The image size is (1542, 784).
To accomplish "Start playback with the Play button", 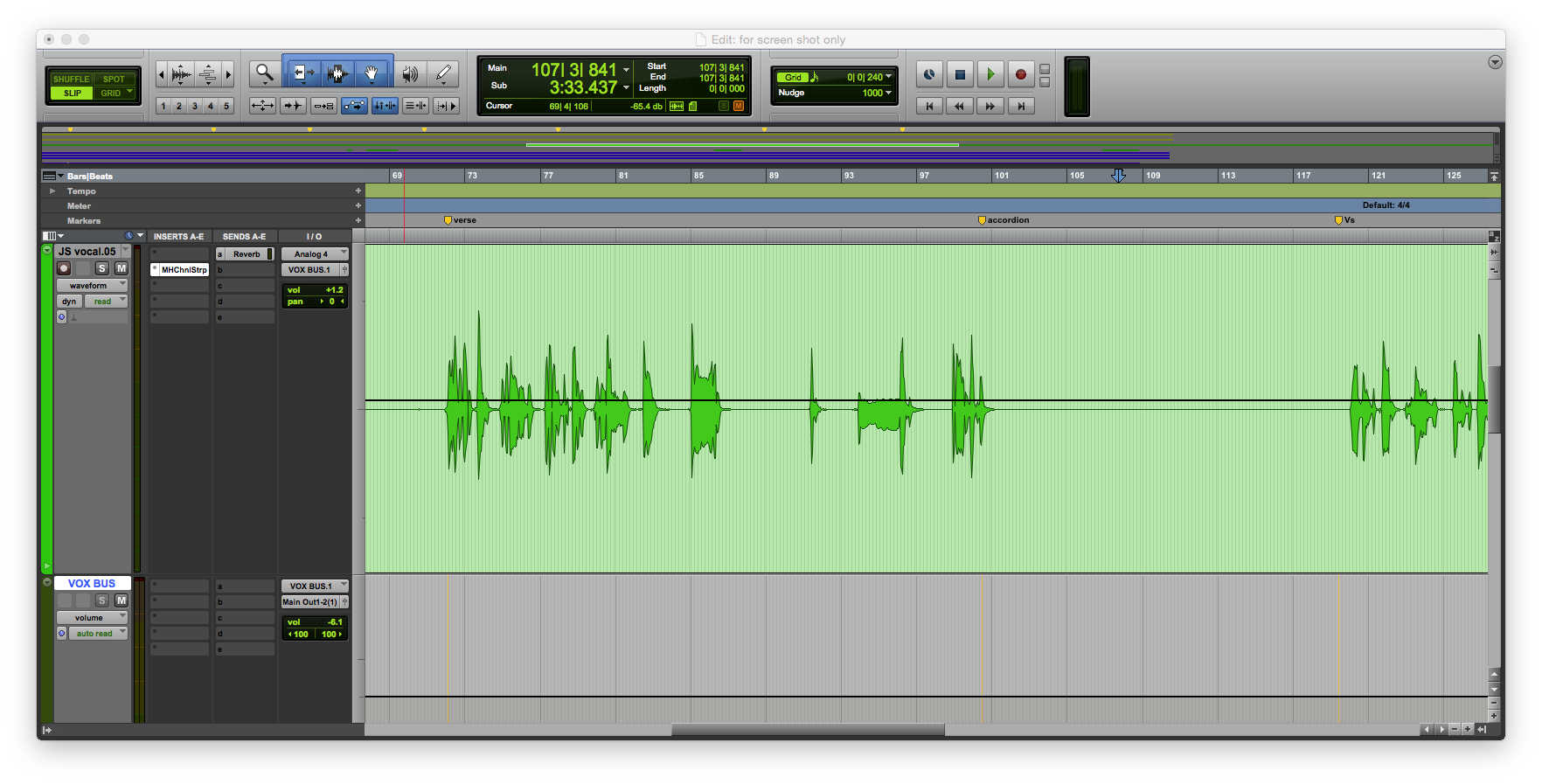I will [990, 74].
